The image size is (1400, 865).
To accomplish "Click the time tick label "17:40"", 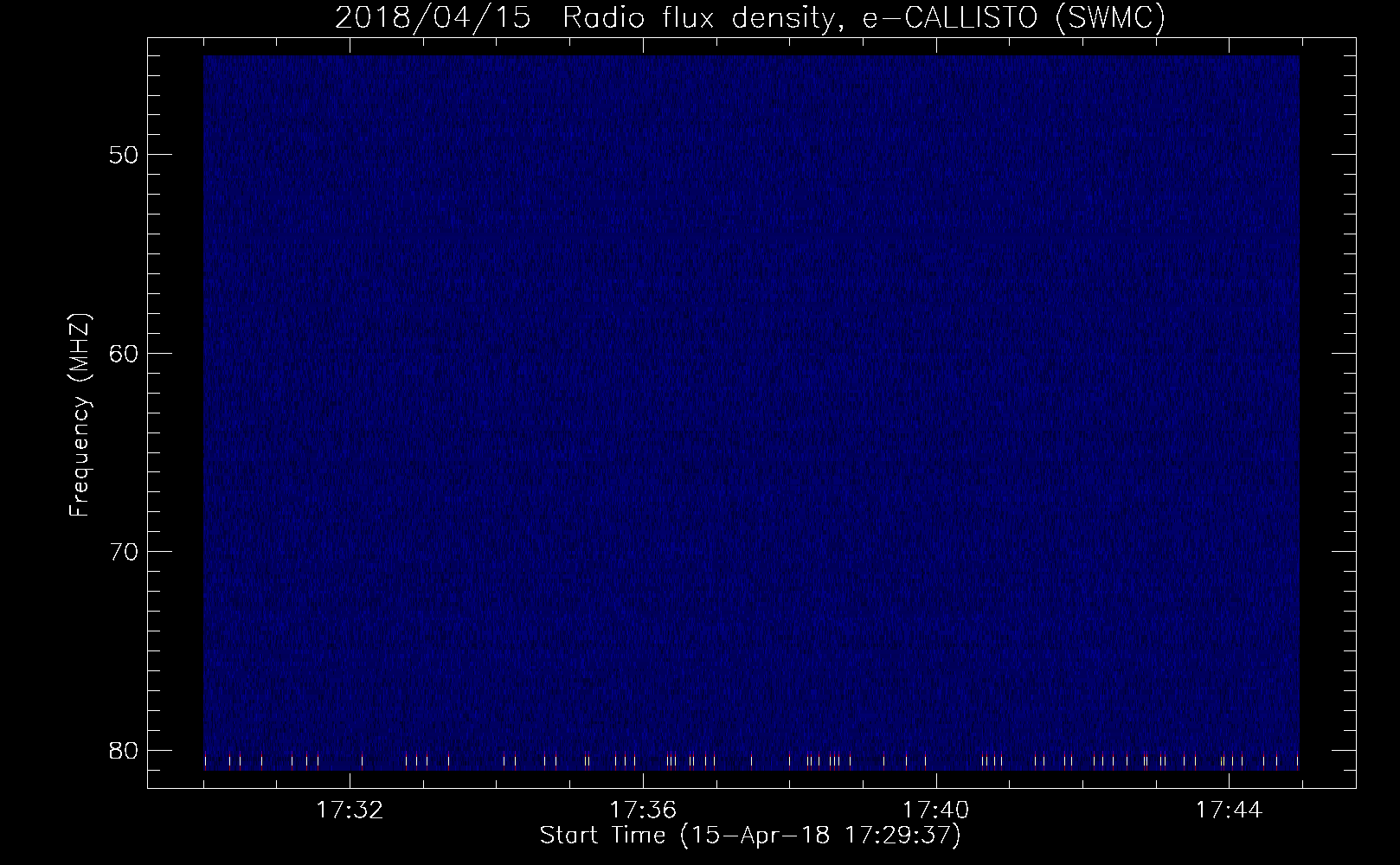I will [x=936, y=811].
